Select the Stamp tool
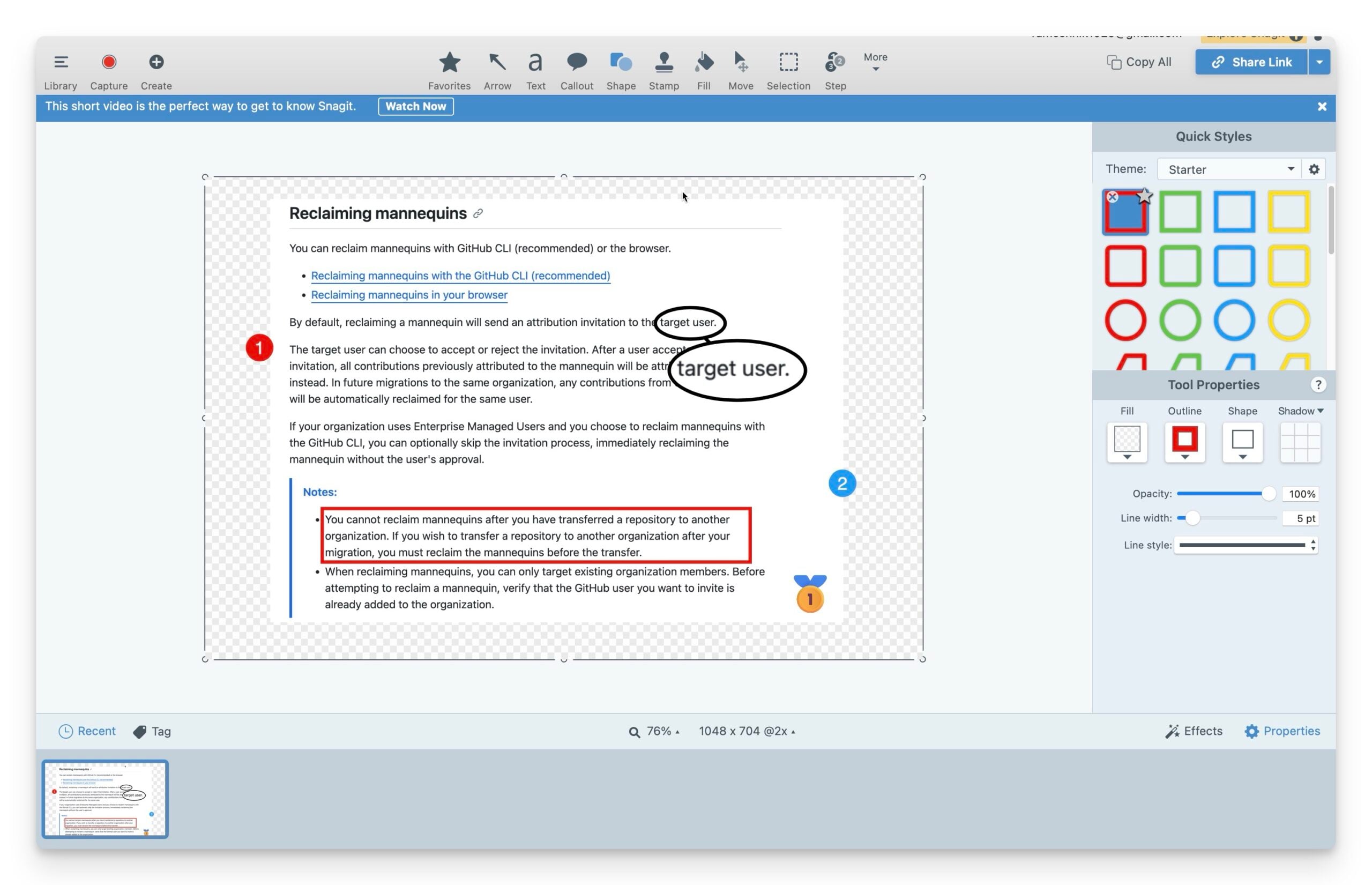Screen dimensions: 1372x885 click(x=664, y=63)
